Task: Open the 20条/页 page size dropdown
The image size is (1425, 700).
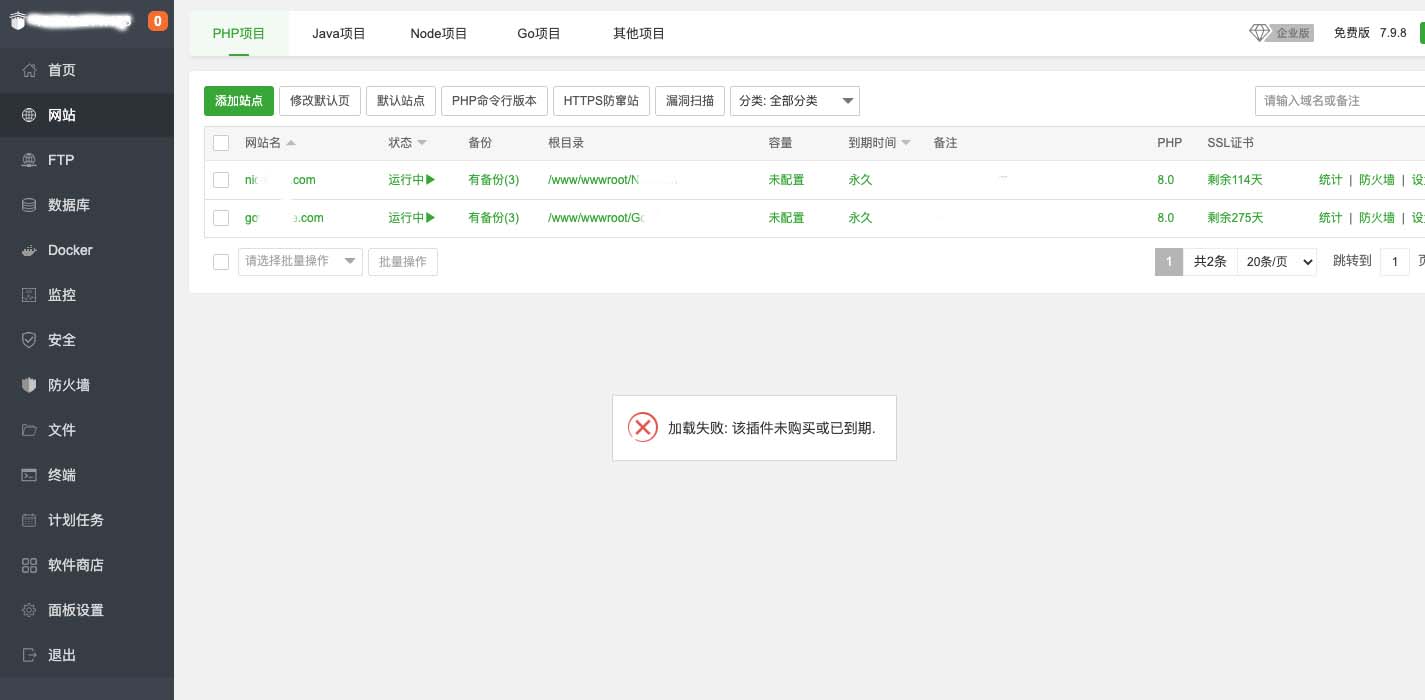Action: point(1277,262)
